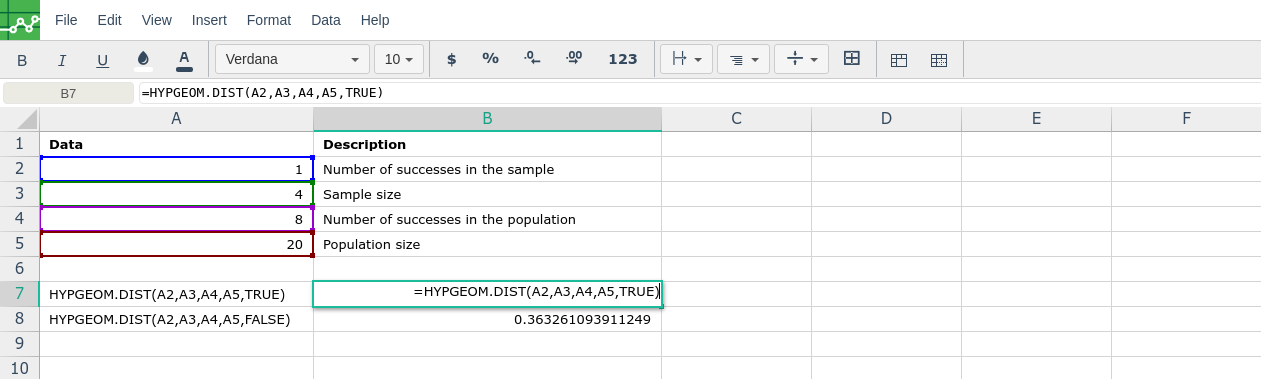Open the font size 10 dropdown

[x=399, y=59]
